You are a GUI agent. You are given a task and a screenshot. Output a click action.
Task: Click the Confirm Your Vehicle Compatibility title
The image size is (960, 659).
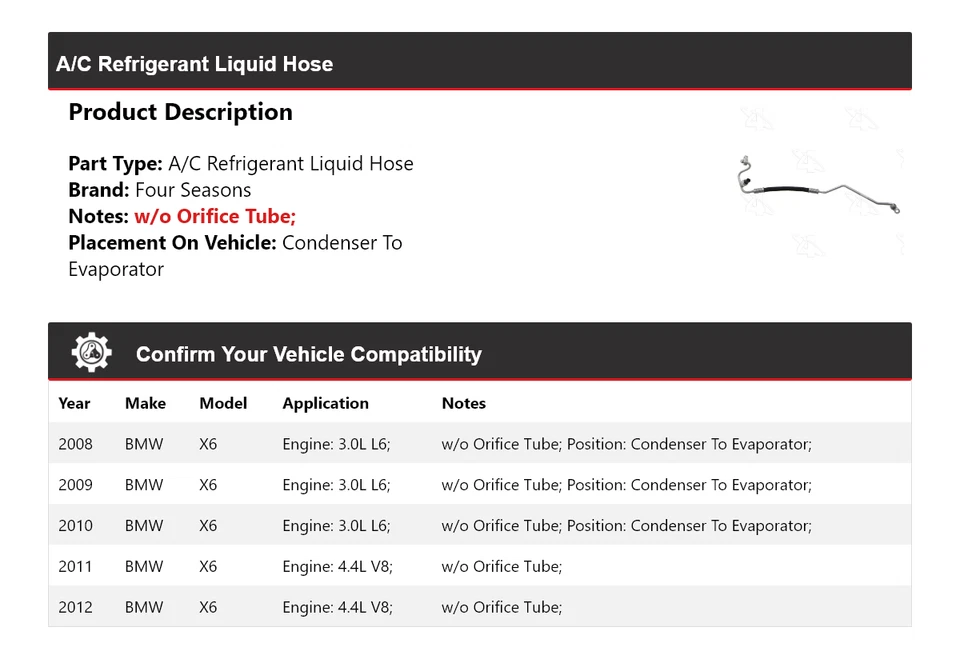(308, 354)
